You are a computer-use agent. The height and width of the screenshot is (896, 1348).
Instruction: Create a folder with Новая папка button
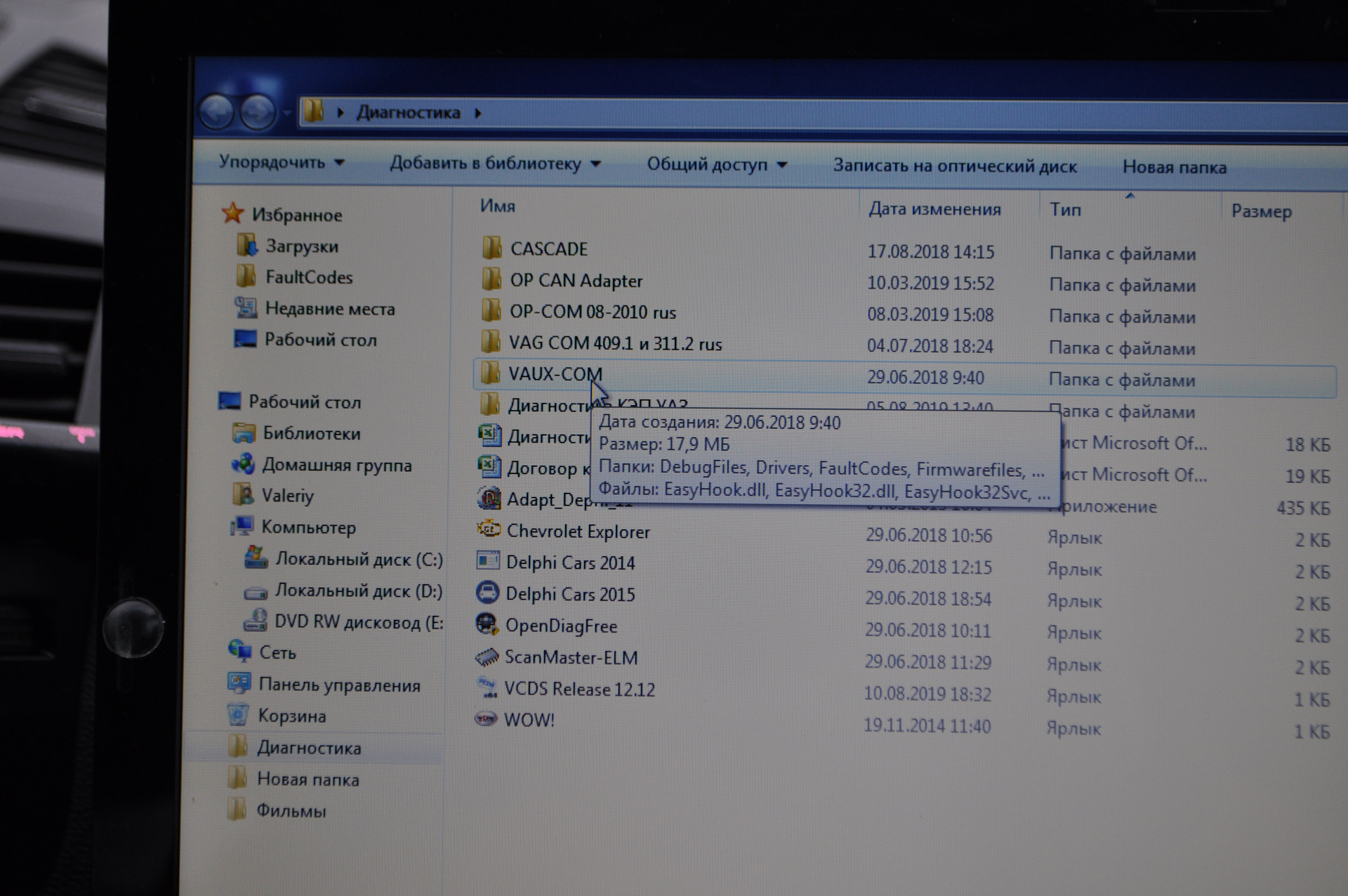1174,167
